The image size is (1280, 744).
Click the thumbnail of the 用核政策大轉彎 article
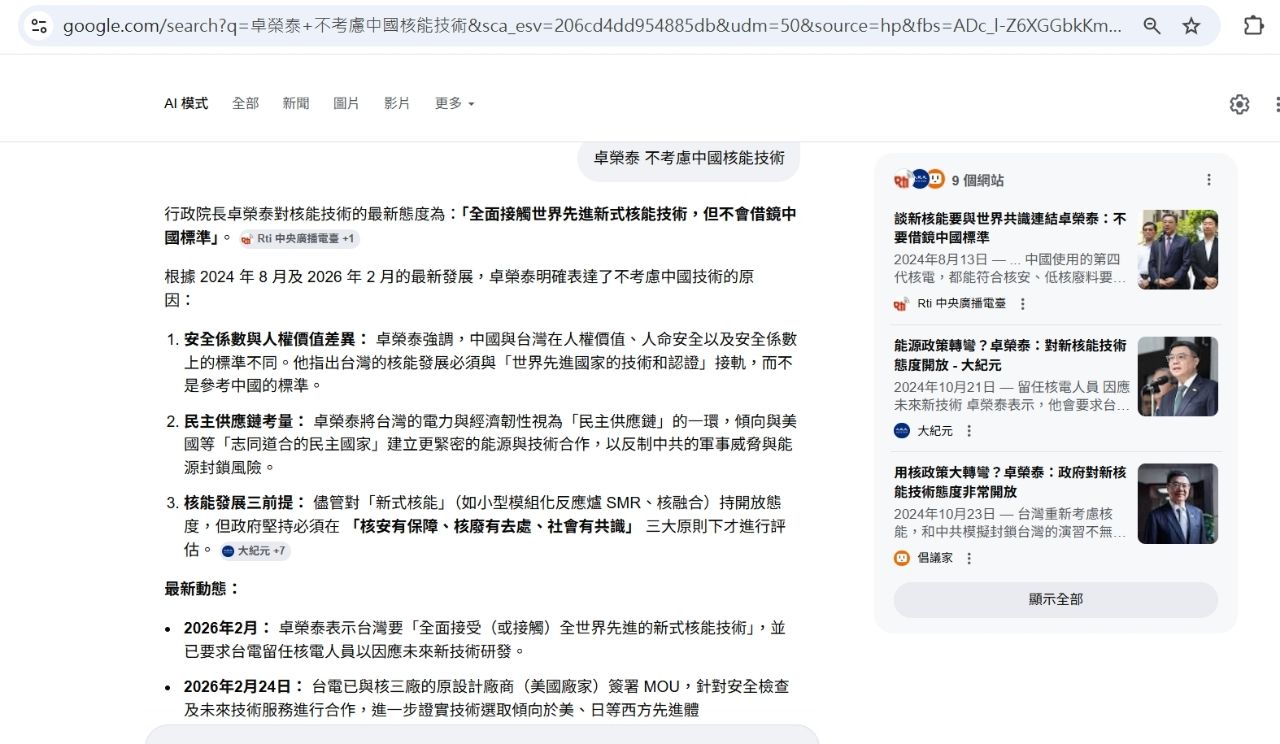click(x=1177, y=504)
